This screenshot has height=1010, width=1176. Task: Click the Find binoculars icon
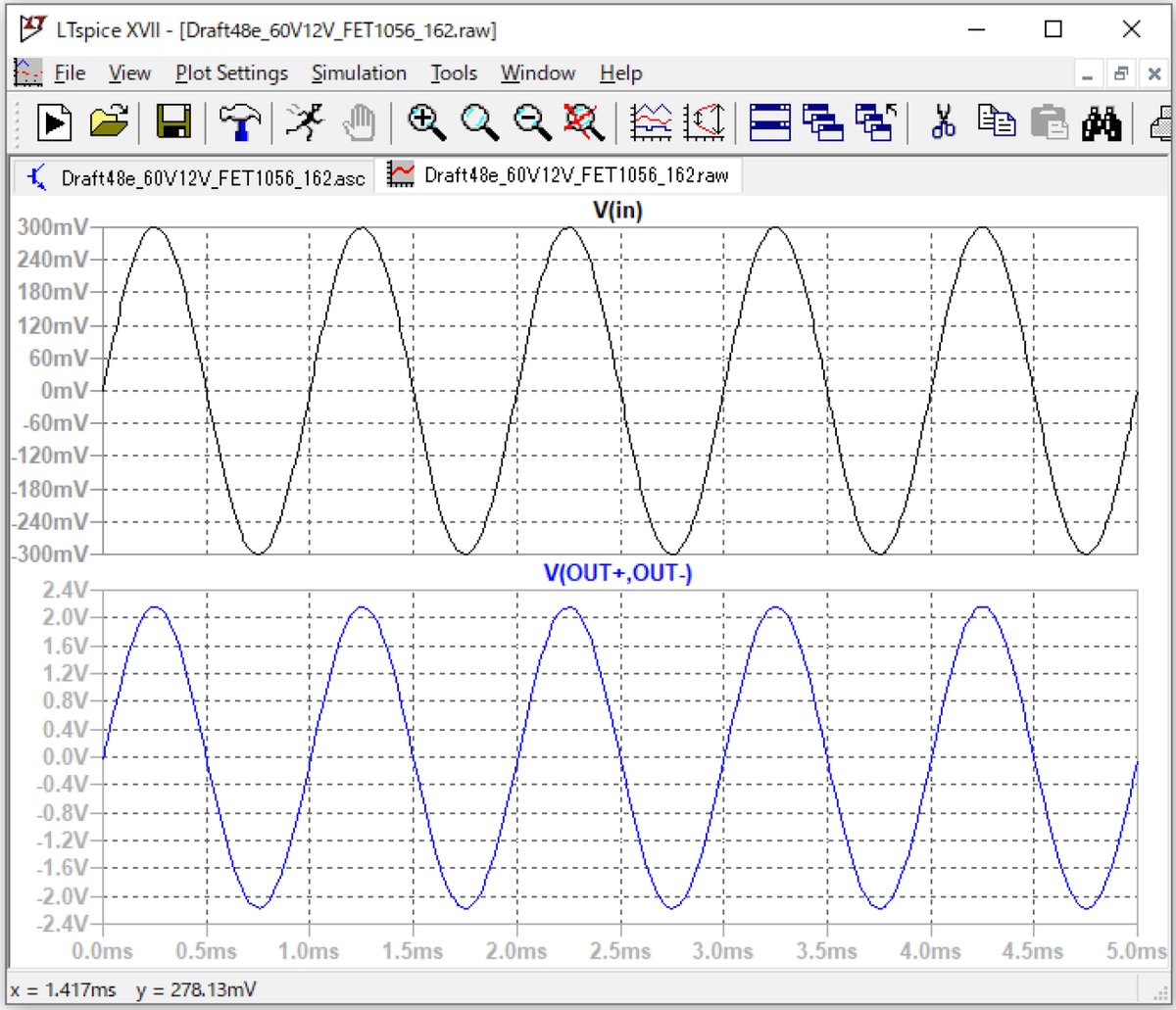(x=1102, y=121)
